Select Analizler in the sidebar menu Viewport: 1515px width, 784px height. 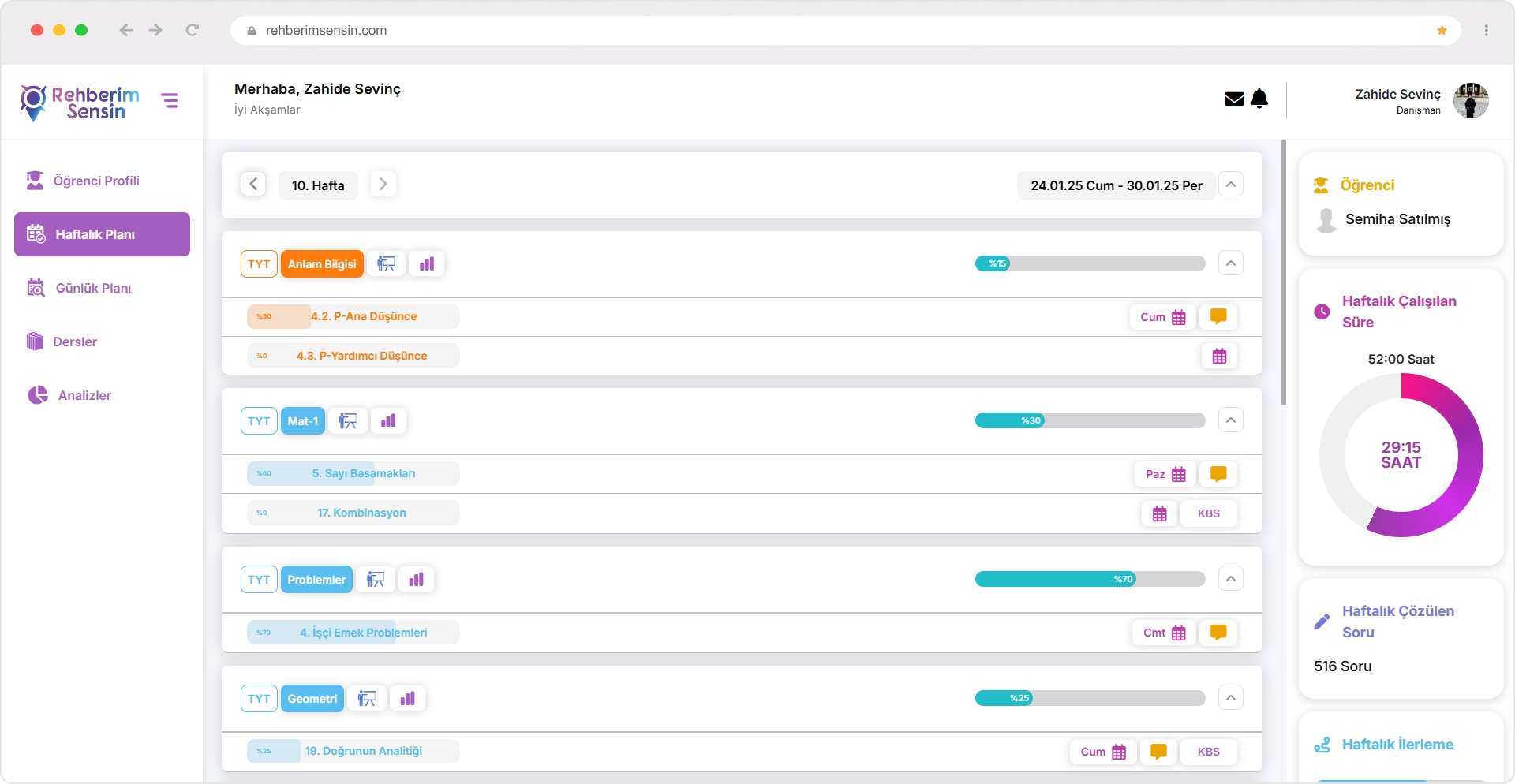[84, 395]
